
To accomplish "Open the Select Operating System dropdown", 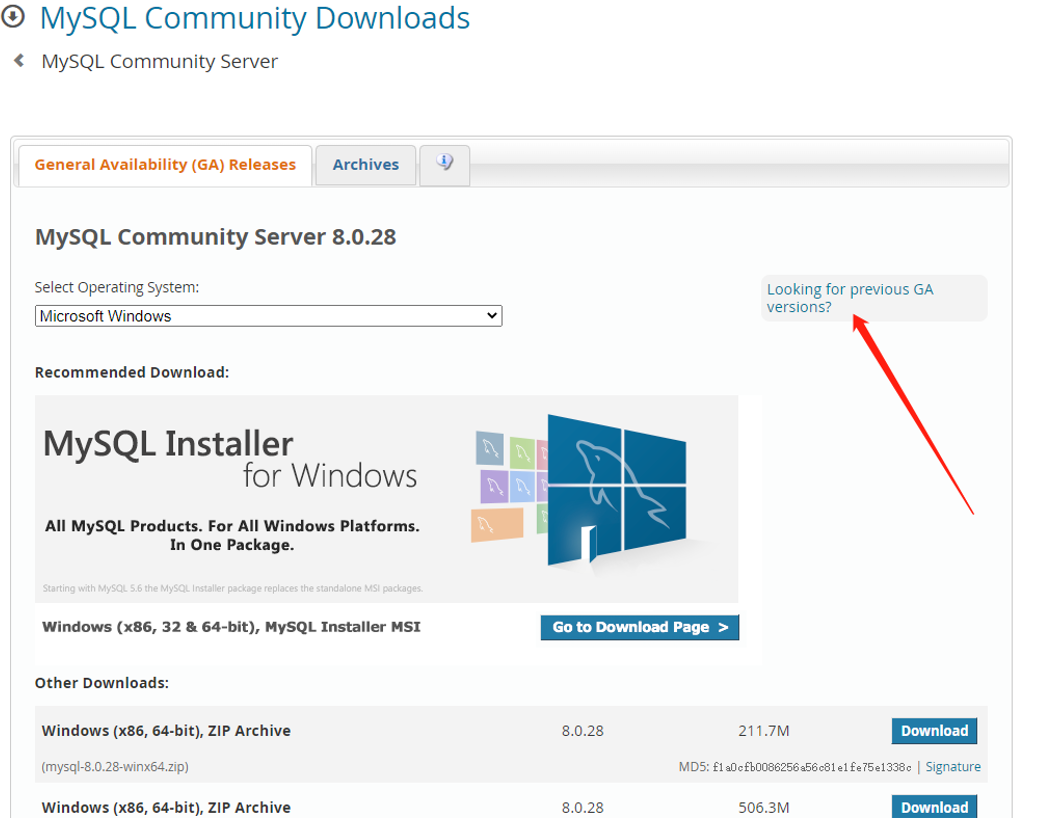I will [269, 316].
